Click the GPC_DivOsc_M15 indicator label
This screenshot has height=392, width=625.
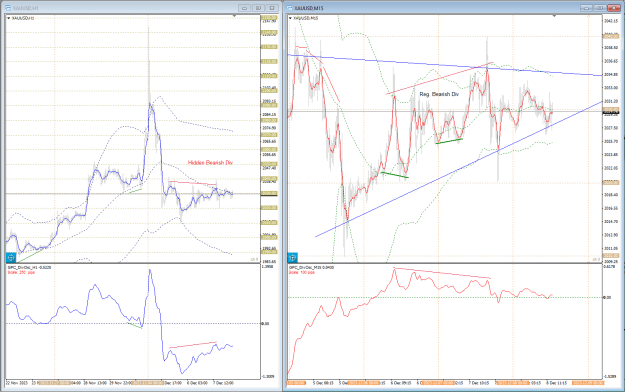click(x=311, y=267)
